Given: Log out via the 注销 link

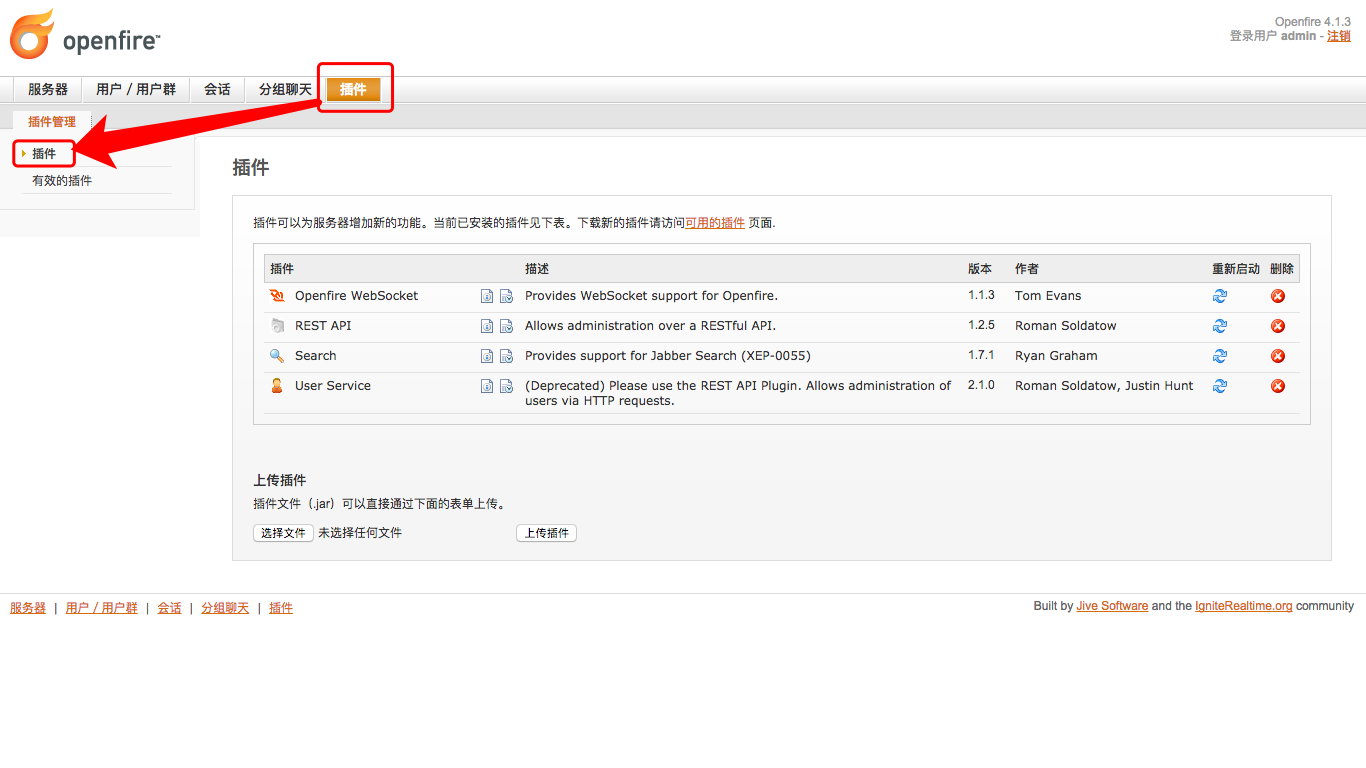Looking at the screenshot, I should click(x=1339, y=36).
